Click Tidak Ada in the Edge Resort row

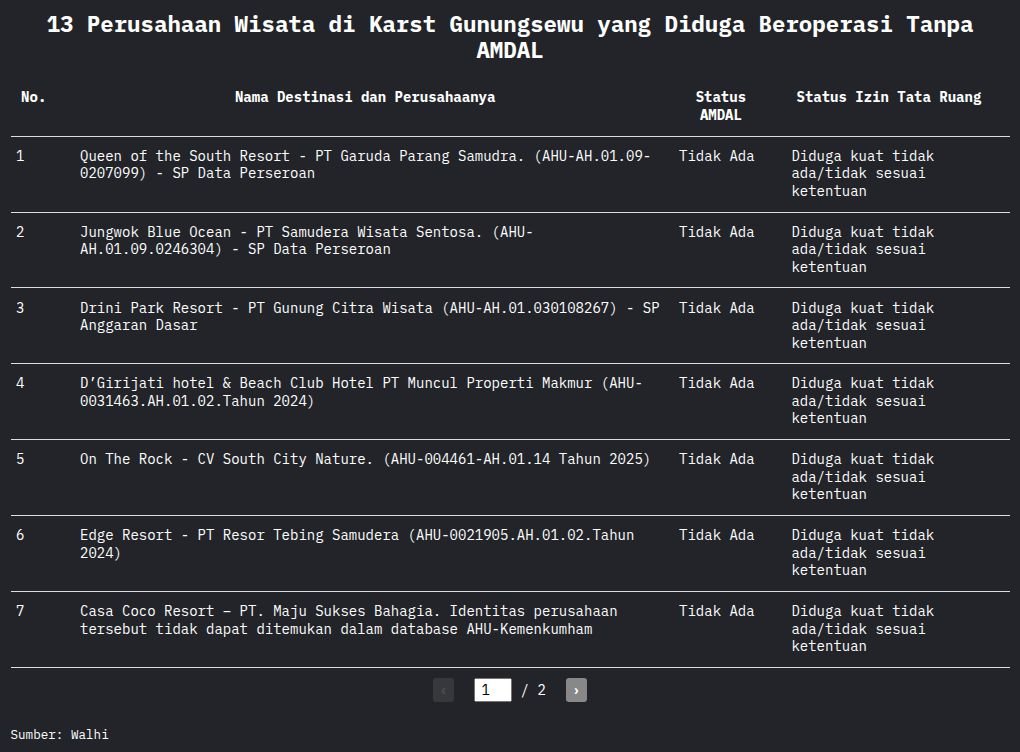click(716, 535)
